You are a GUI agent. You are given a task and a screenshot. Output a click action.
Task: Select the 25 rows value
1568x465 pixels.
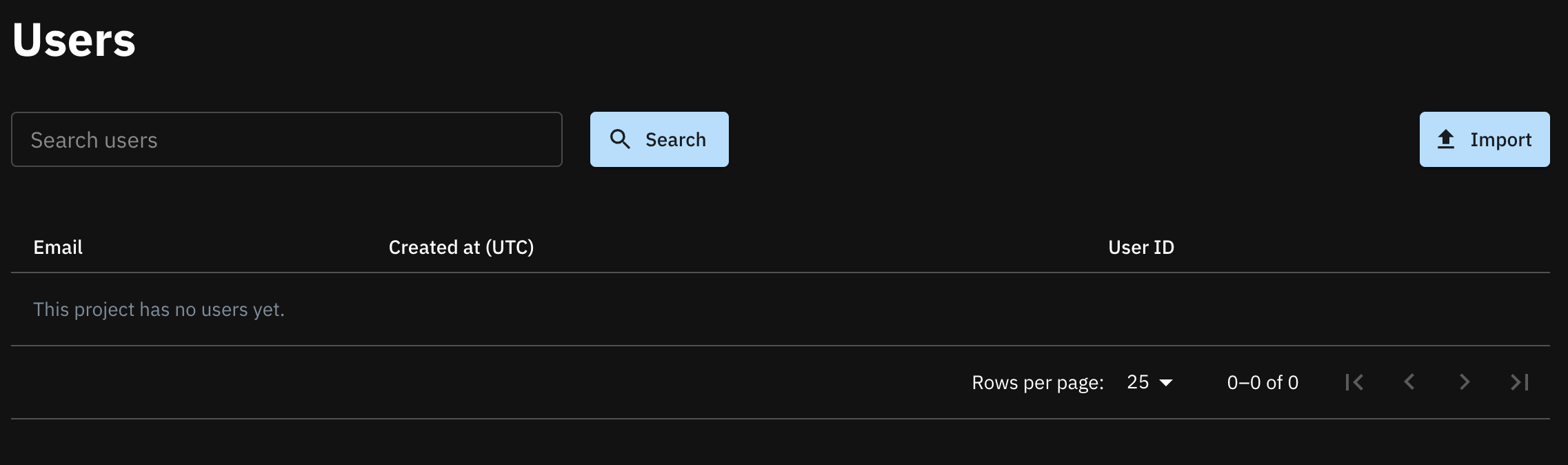click(1138, 382)
